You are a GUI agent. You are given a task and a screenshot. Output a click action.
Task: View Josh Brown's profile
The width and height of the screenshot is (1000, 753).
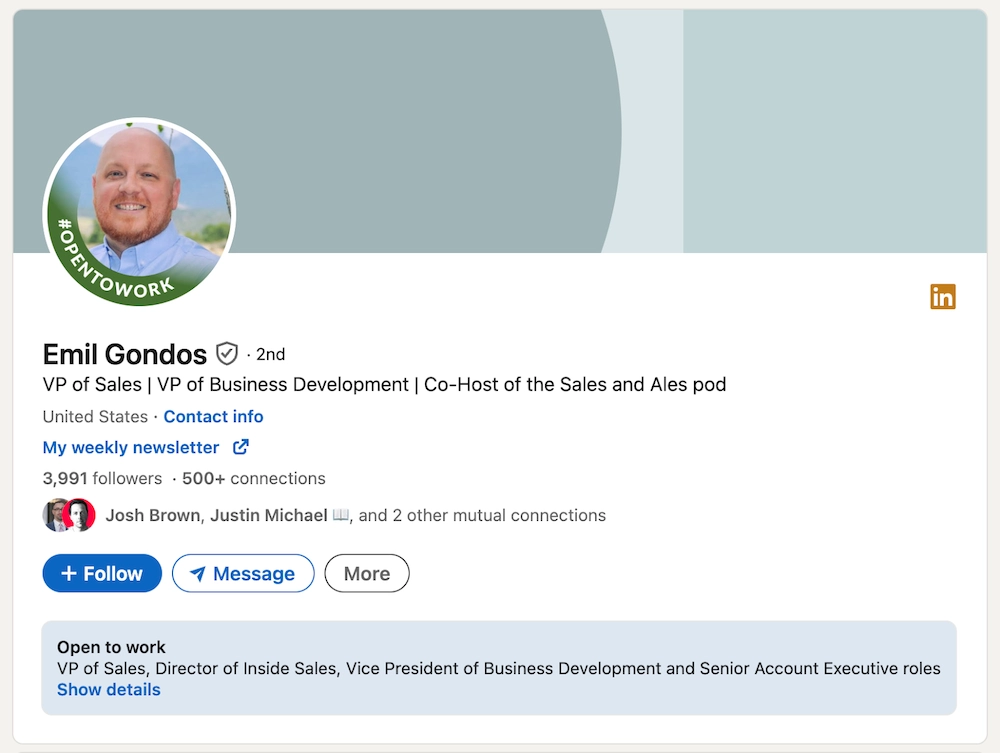152,515
